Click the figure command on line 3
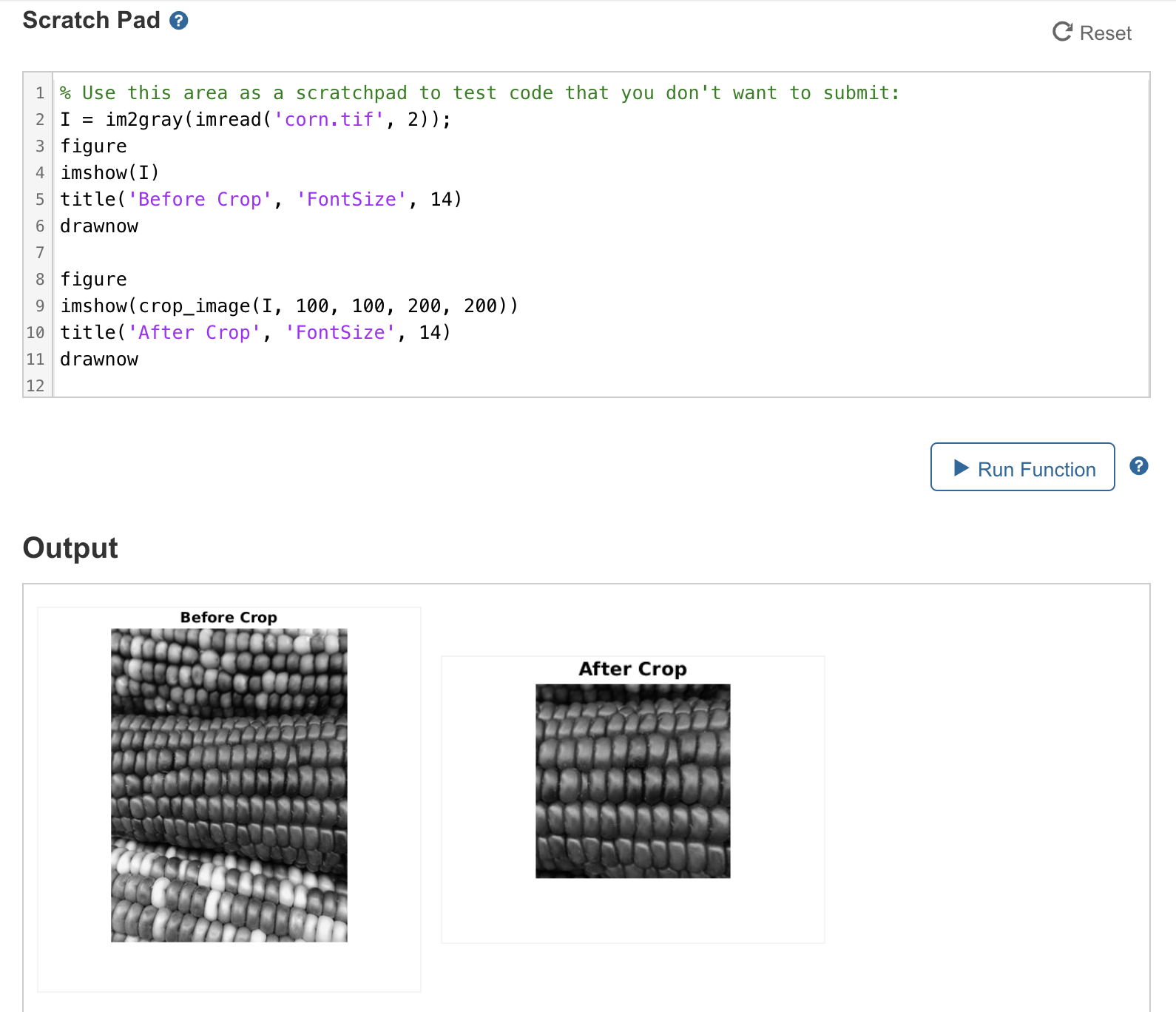1176x1012 pixels. (93, 146)
